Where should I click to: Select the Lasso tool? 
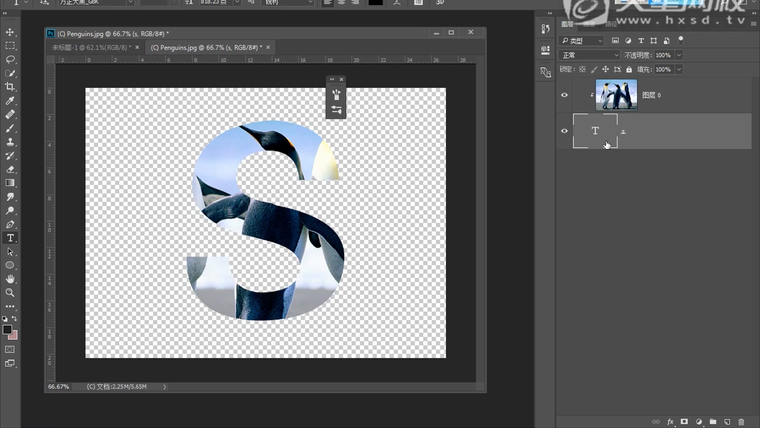pos(11,60)
